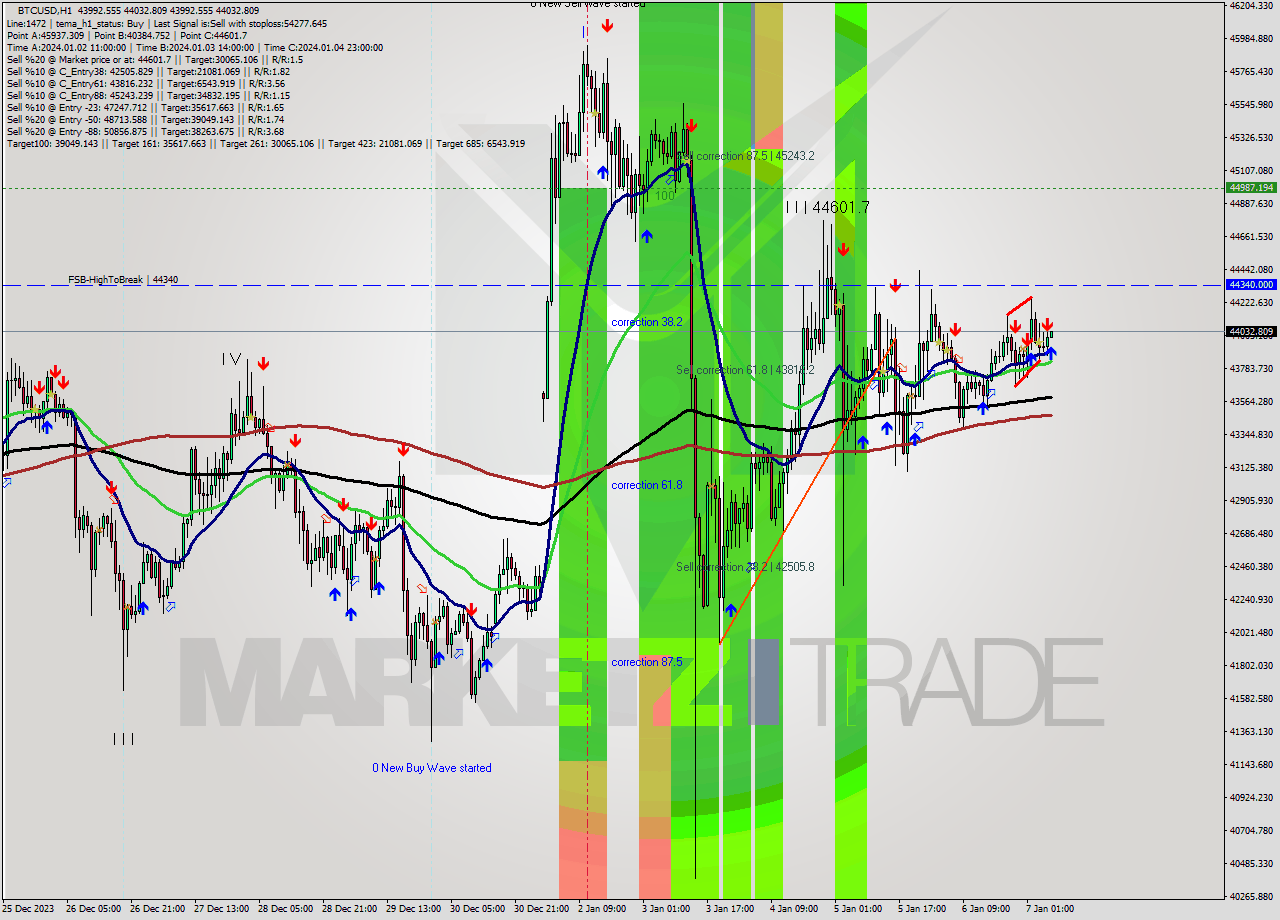Image resolution: width=1280 pixels, height=920 pixels.
Task: Click the 'I V' wave label
Action: point(232,358)
